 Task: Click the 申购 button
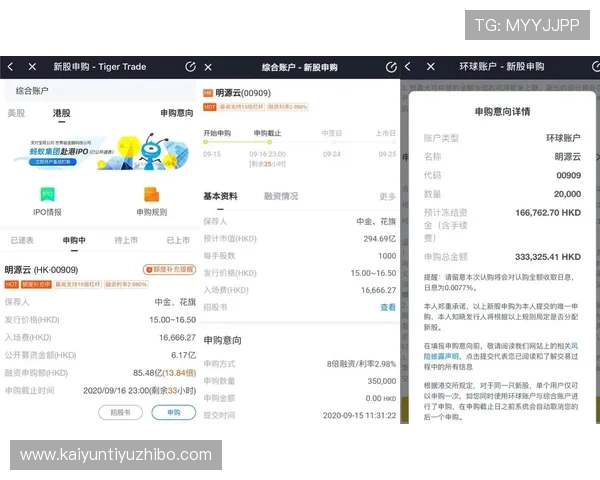[x=174, y=413]
